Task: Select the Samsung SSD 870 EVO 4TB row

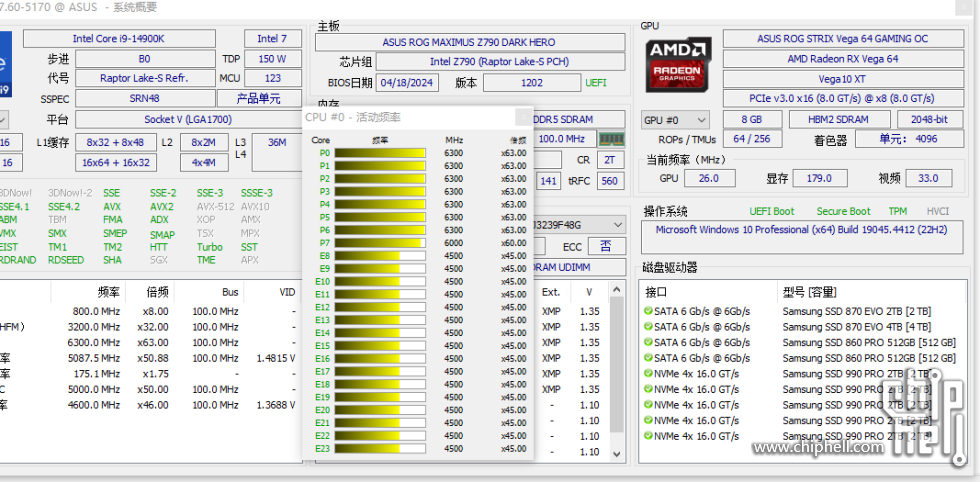Action: click(x=801, y=327)
